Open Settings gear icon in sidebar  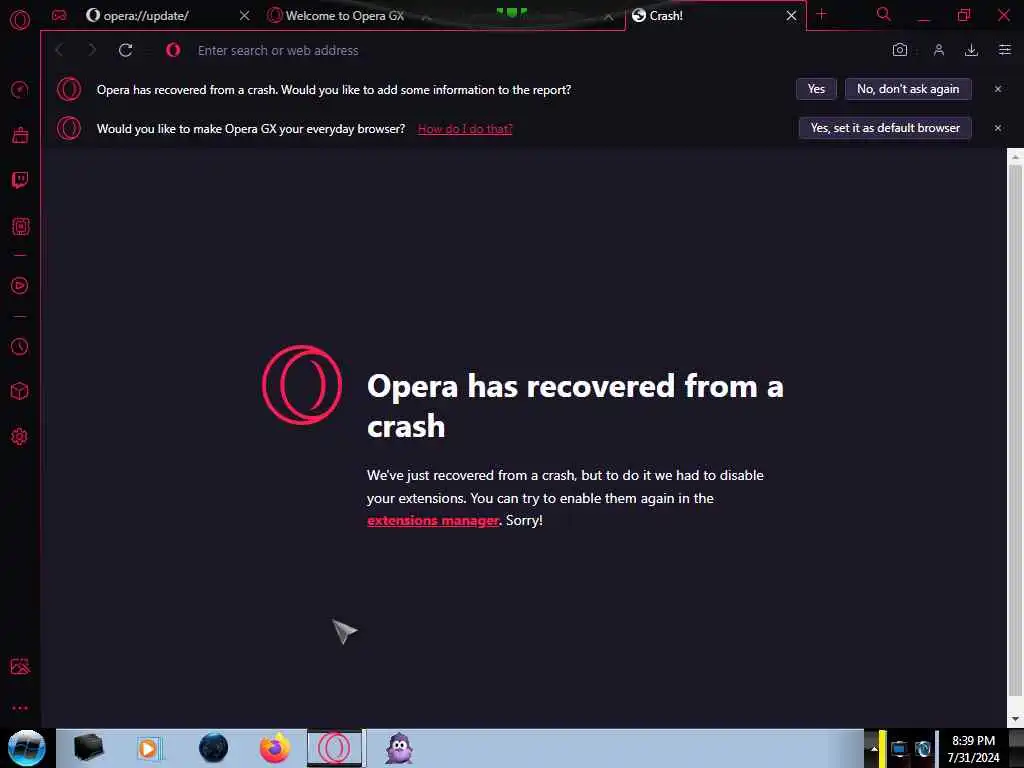pyautogui.click(x=20, y=436)
